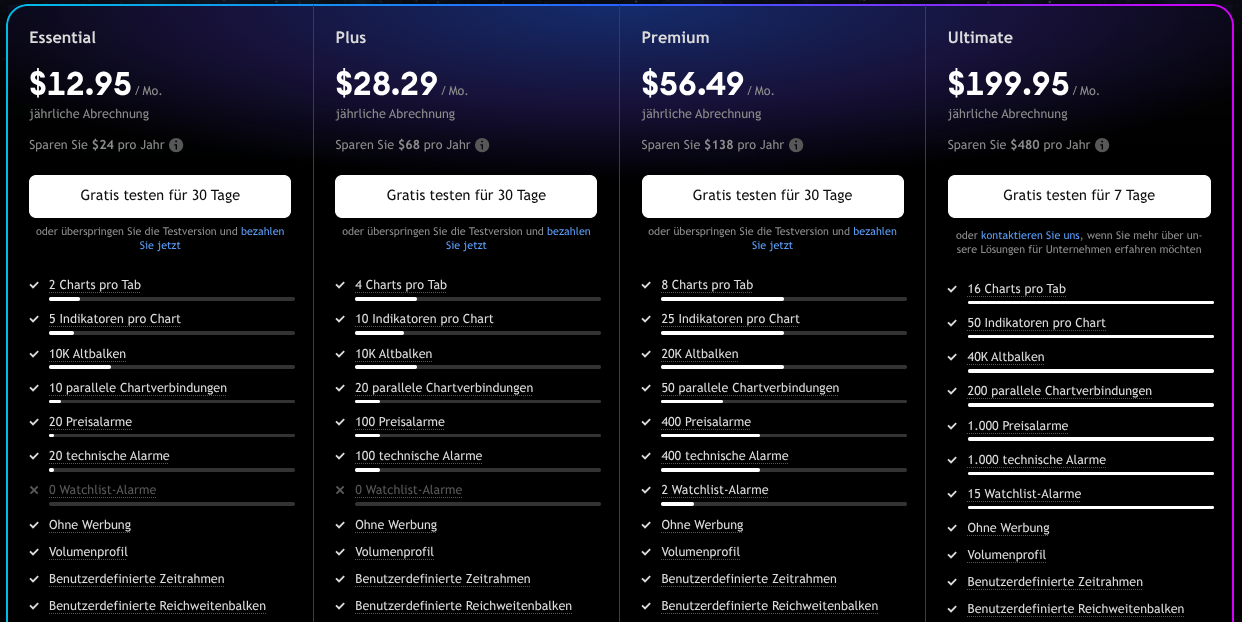Screen dimensions: 1242x622
Task: Click checkmark icon beside Ultimate Ohne Werbung
Action: (x=953, y=528)
